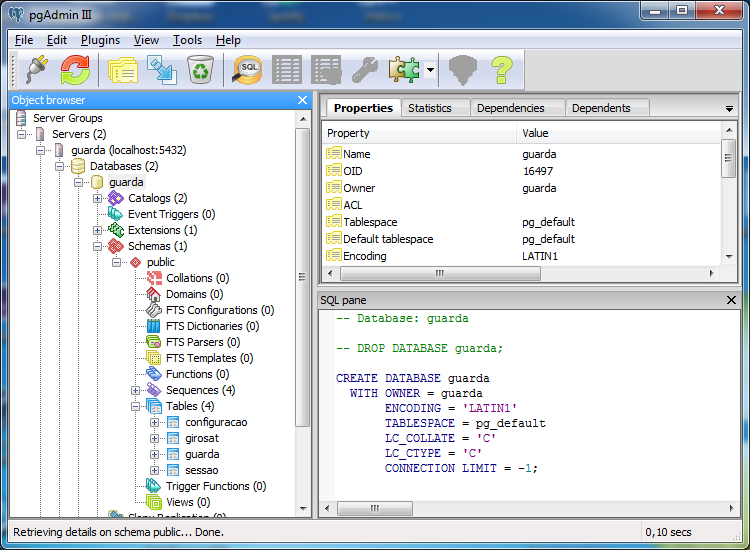Viewport: 750px width, 550px height.
Task: Collapse the Servers (2) tree node
Action: point(21,134)
